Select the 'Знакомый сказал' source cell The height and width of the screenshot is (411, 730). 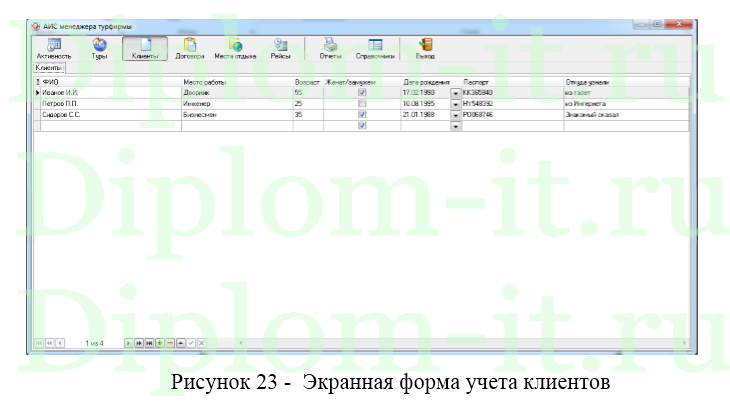[626, 115]
